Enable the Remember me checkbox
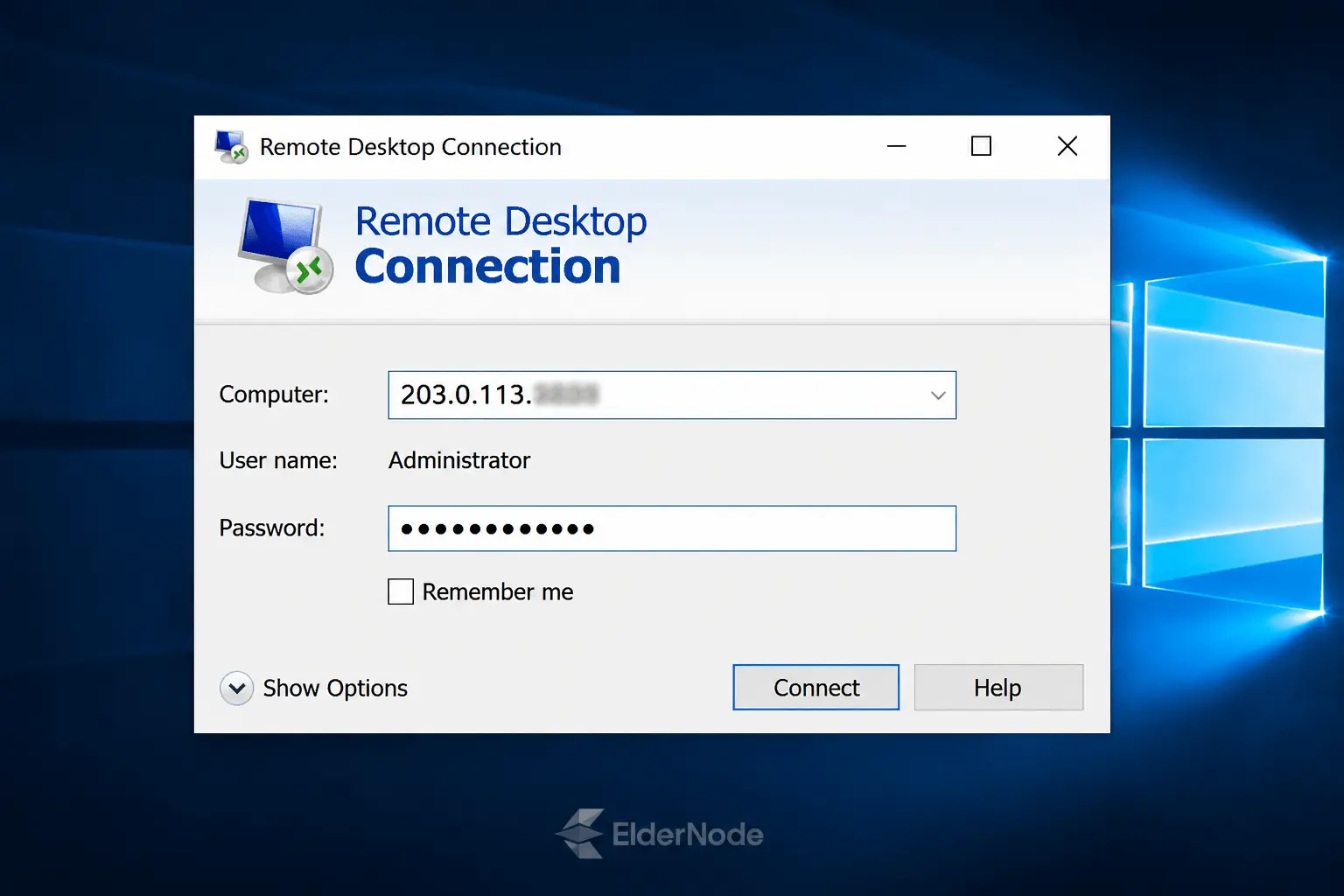The width and height of the screenshot is (1344, 896). pyautogui.click(x=401, y=592)
